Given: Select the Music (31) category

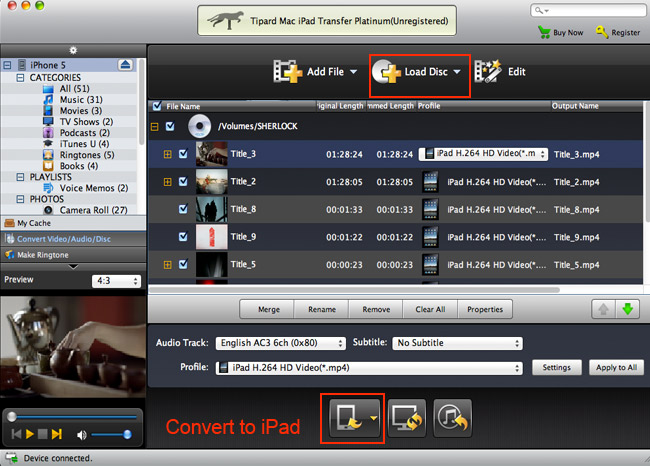Looking at the screenshot, I should 81,100.
